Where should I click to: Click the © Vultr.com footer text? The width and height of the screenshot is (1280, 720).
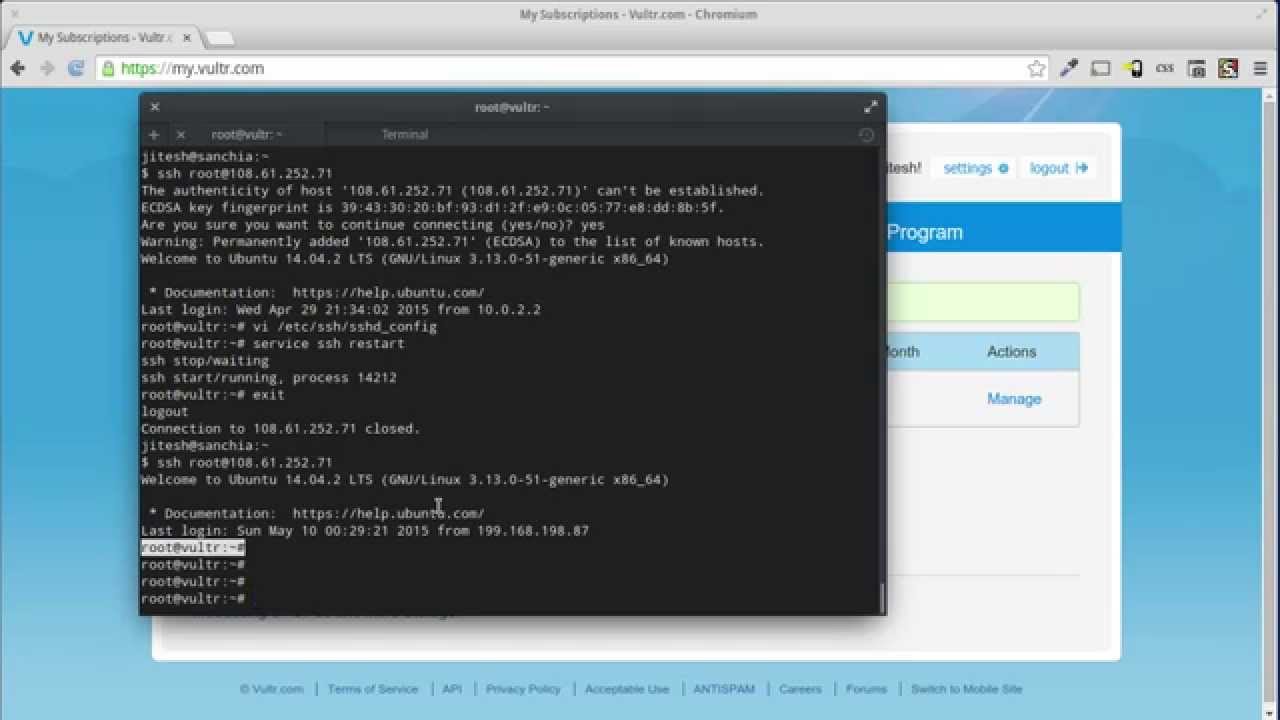(x=271, y=689)
